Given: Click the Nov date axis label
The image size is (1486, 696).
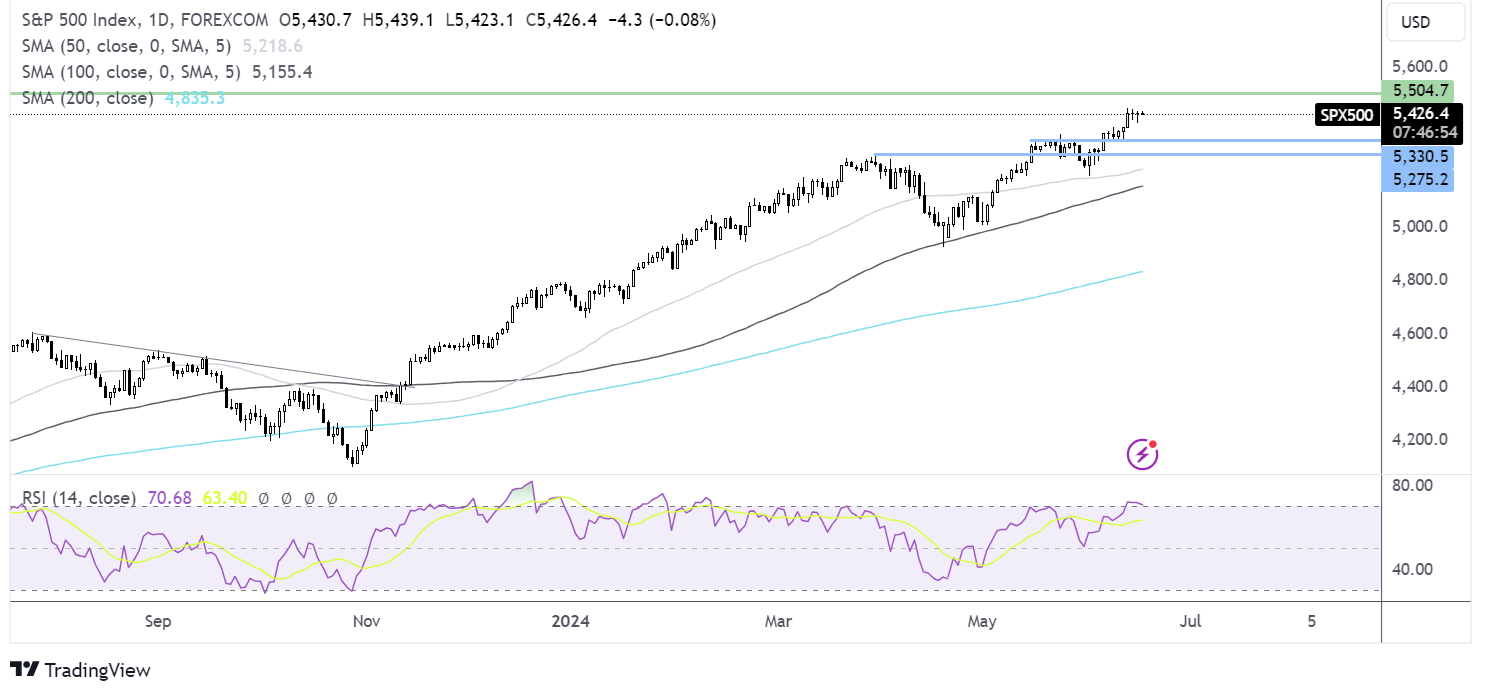Looking at the screenshot, I should pyautogui.click(x=367, y=622).
